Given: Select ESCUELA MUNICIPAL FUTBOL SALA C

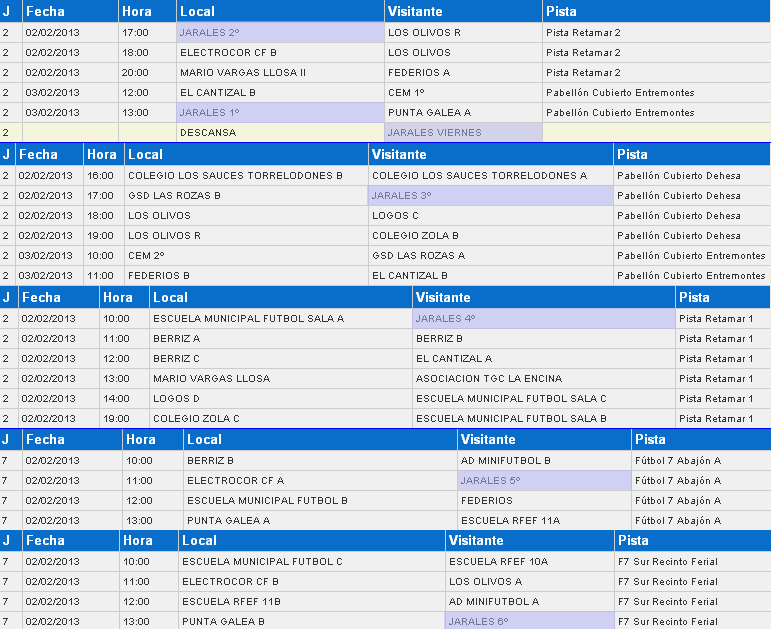Looking at the screenshot, I should click(x=544, y=399).
